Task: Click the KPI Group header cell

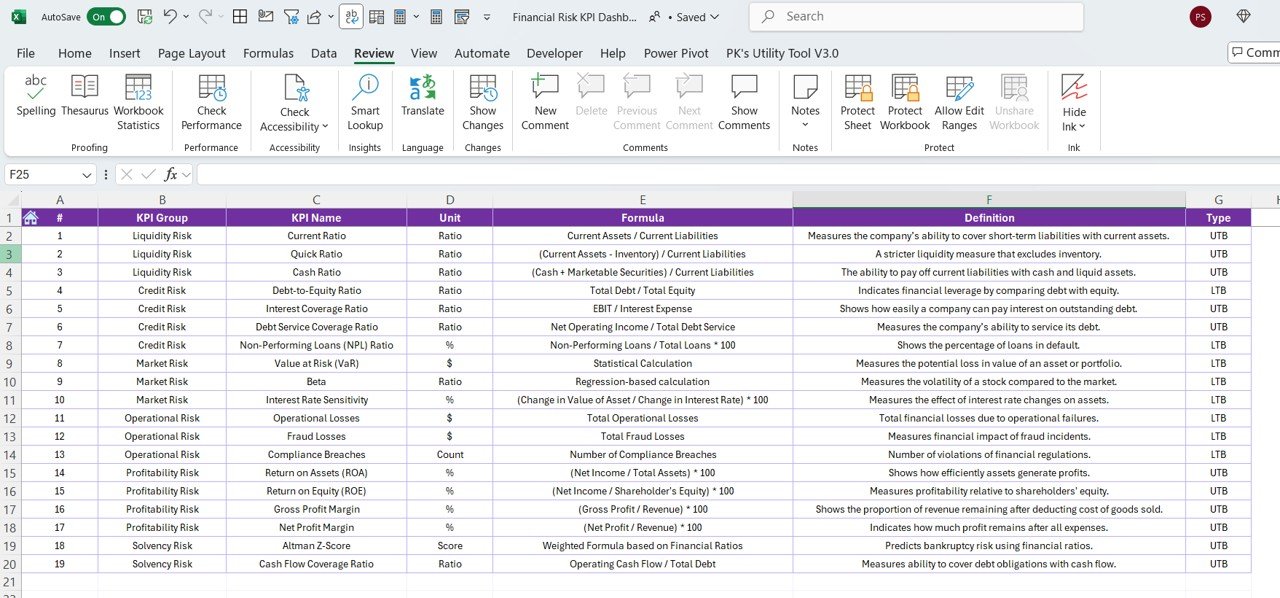Action: (162, 218)
